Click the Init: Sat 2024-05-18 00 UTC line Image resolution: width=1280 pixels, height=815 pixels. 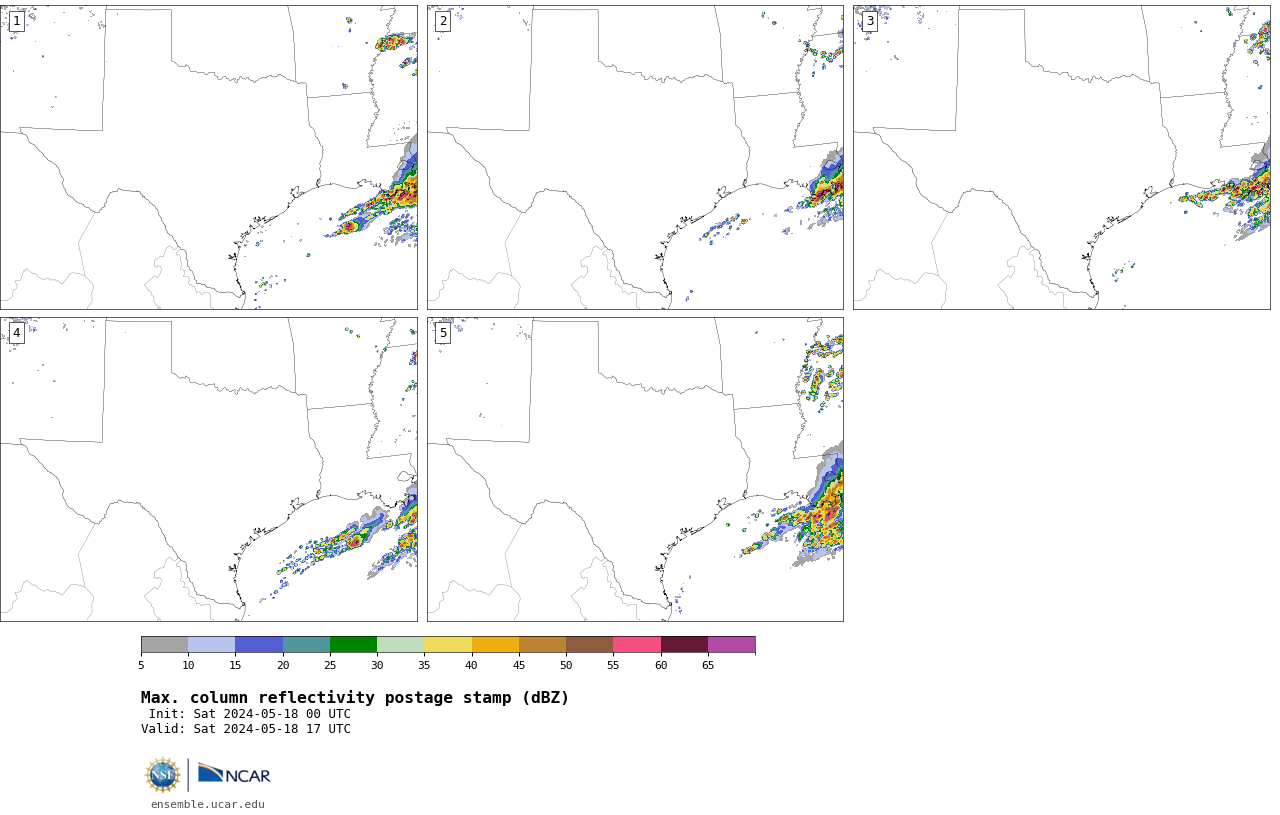[250, 714]
